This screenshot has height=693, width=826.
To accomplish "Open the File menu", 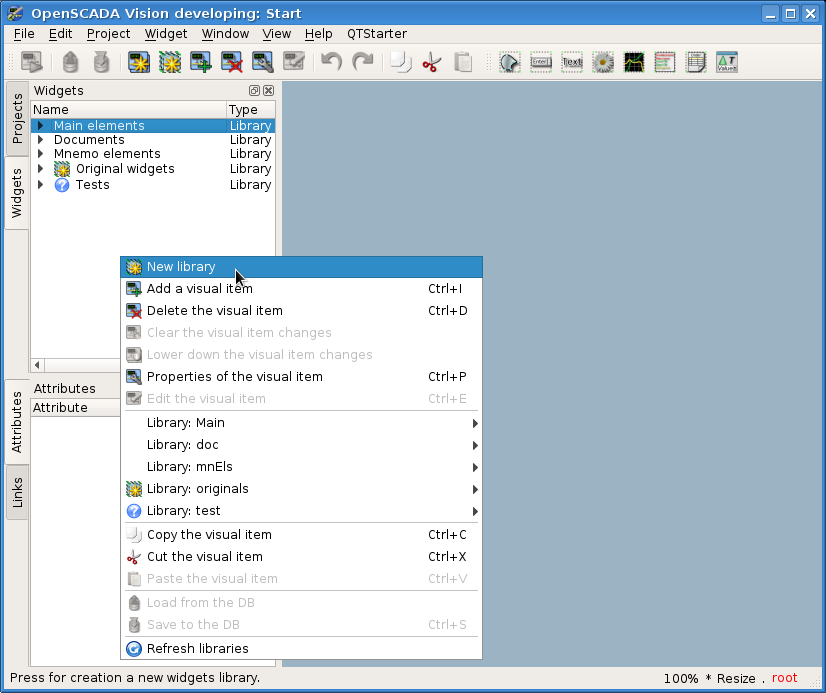I will tap(24, 34).
